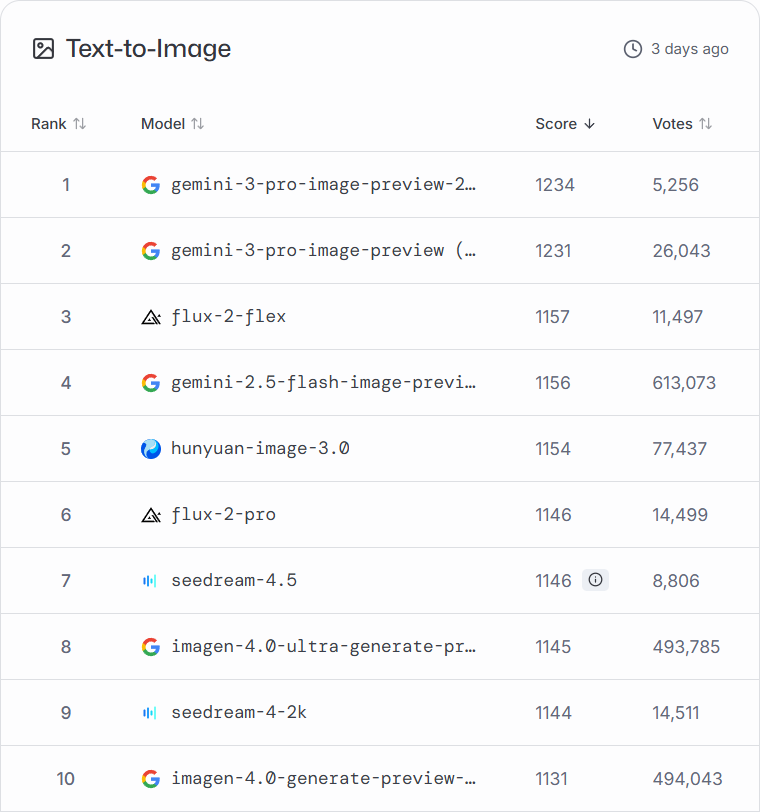Image resolution: width=760 pixels, height=812 pixels.
Task: Click the Seedream logo beside seedream-4-2k
Action: click(x=151, y=713)
